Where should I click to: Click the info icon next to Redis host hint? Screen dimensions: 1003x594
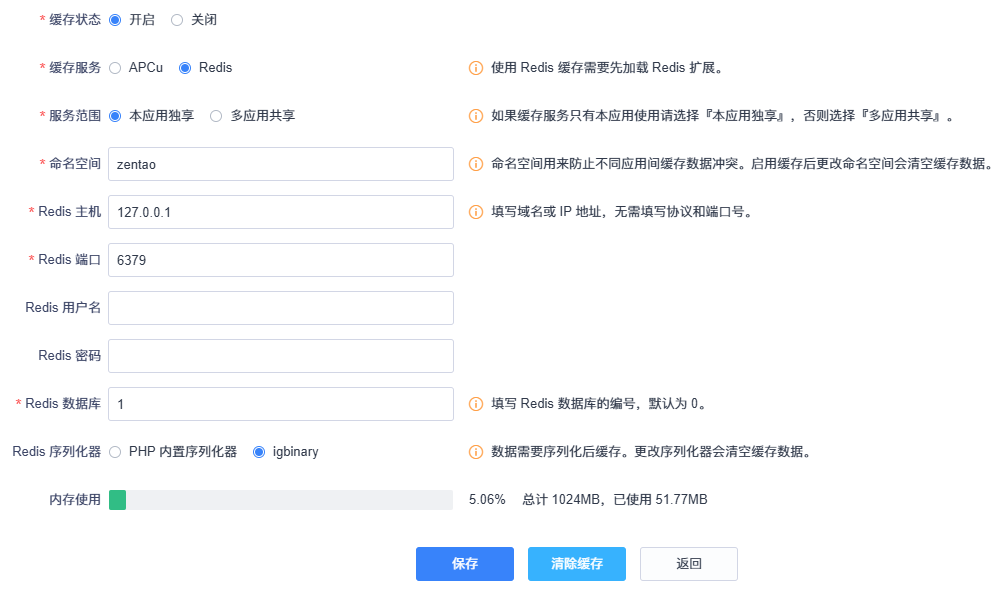pyautogui.click(x=476, y=212)
